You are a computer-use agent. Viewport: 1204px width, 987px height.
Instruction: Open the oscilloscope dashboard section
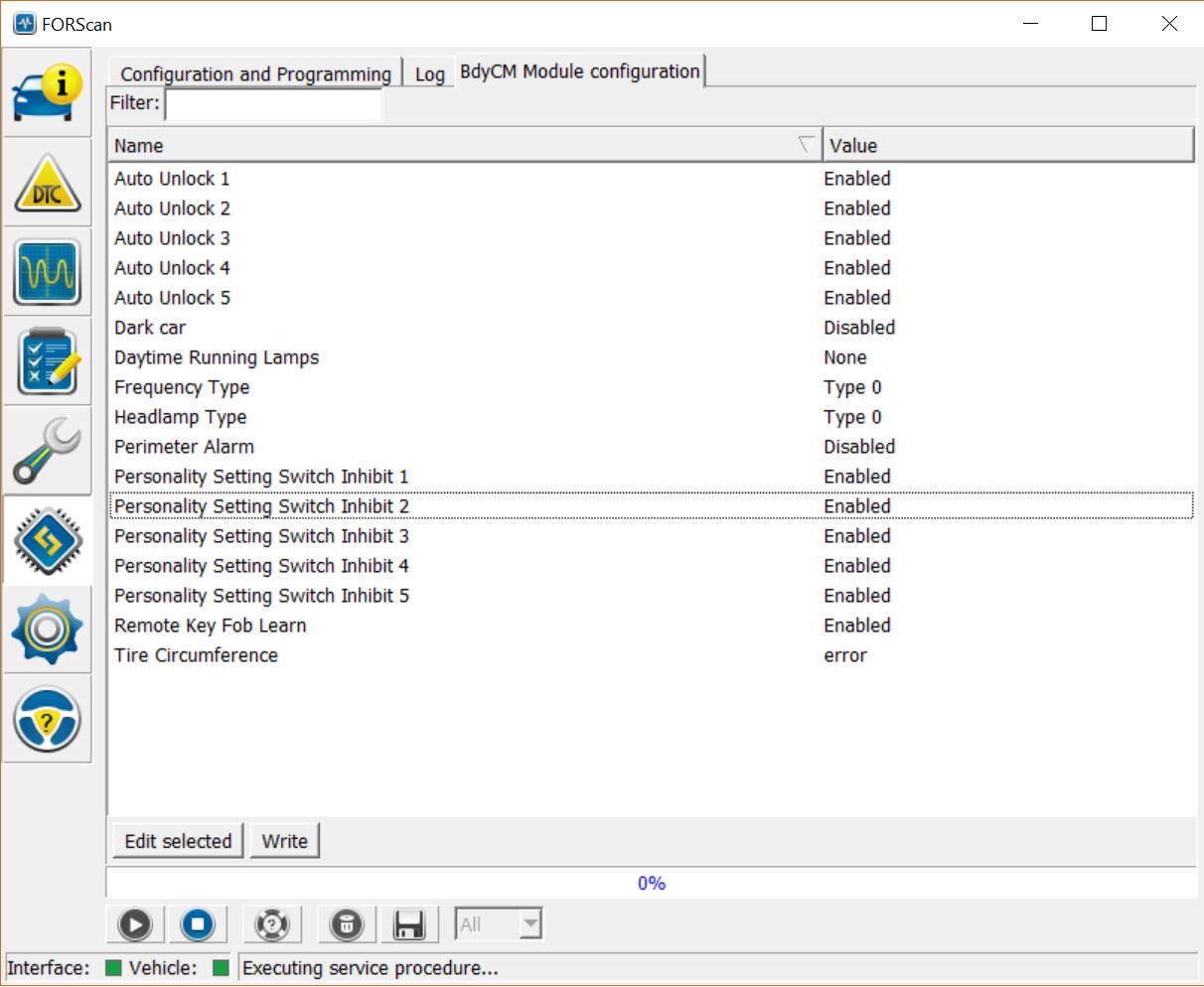(47, 272)
